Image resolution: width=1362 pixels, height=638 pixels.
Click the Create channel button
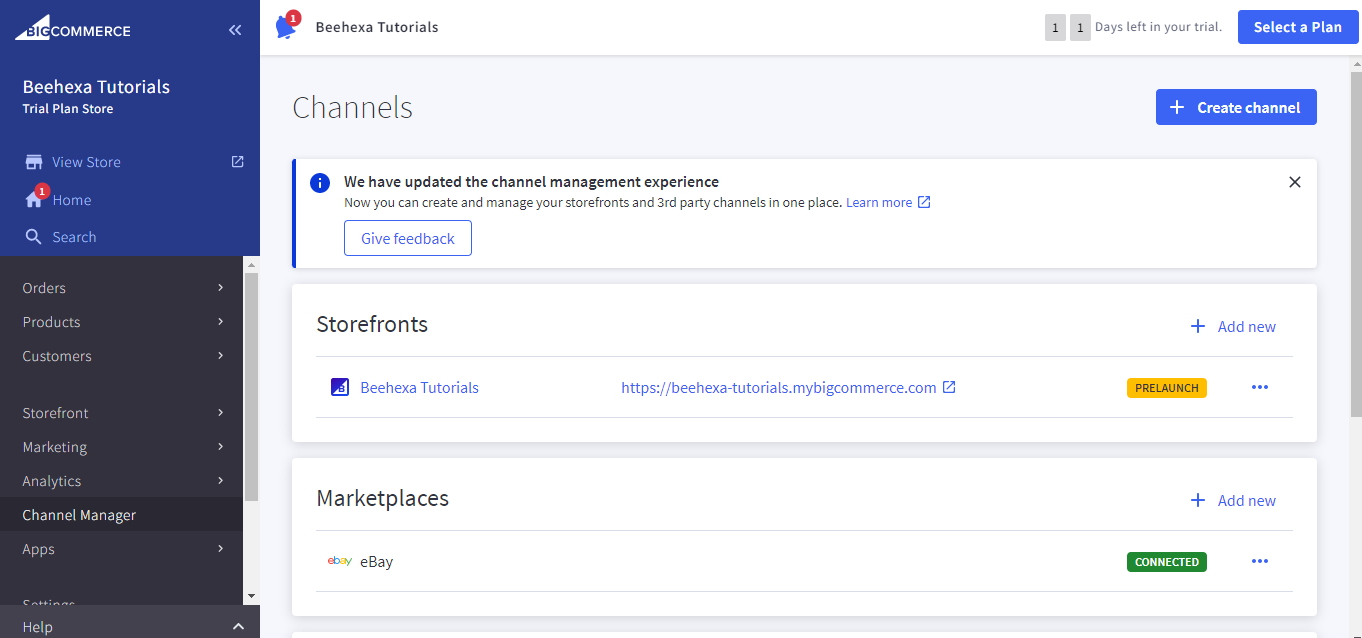1236,107
